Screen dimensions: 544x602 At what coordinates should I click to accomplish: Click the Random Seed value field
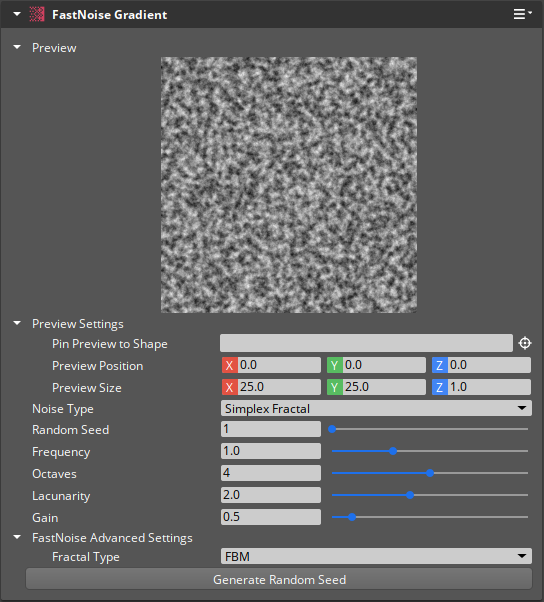(x=271, y=429)
